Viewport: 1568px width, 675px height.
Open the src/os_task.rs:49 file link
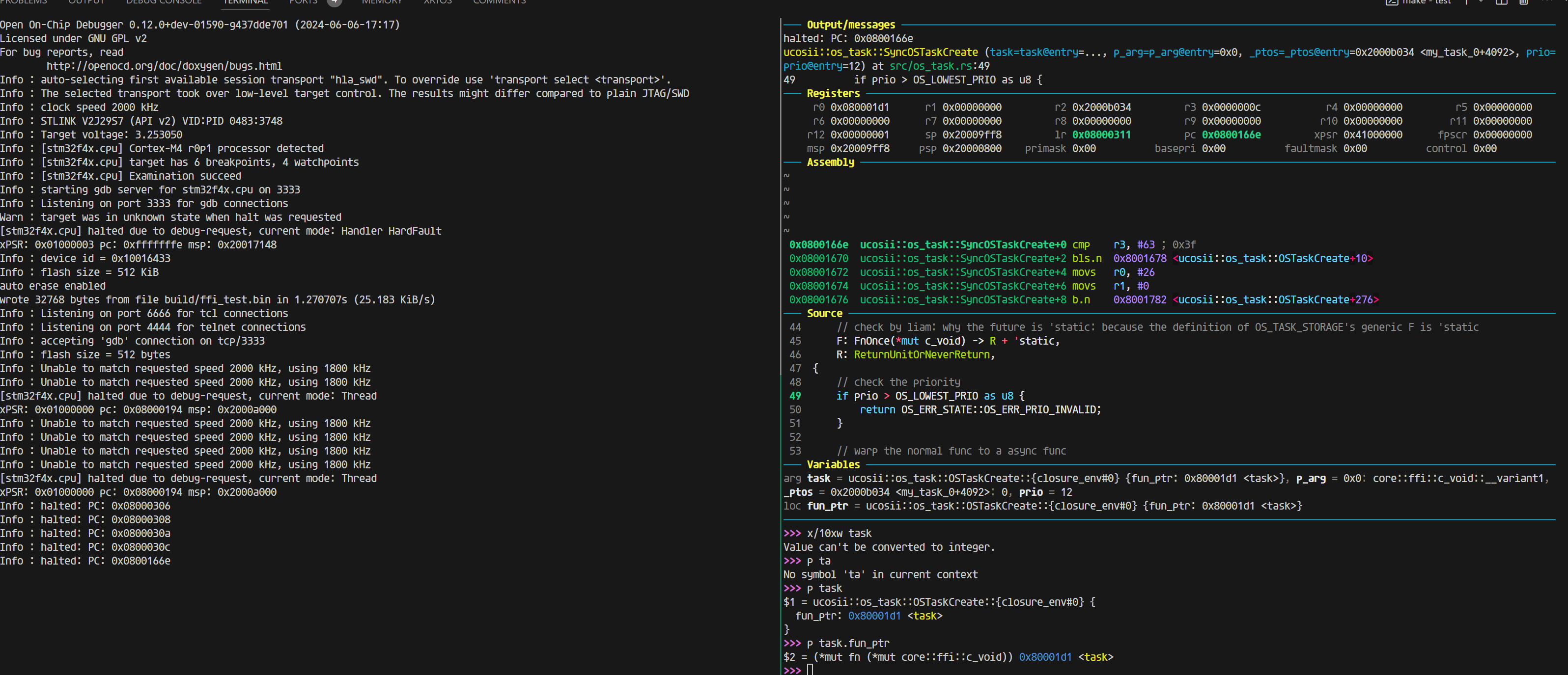(x=939, y=66)
